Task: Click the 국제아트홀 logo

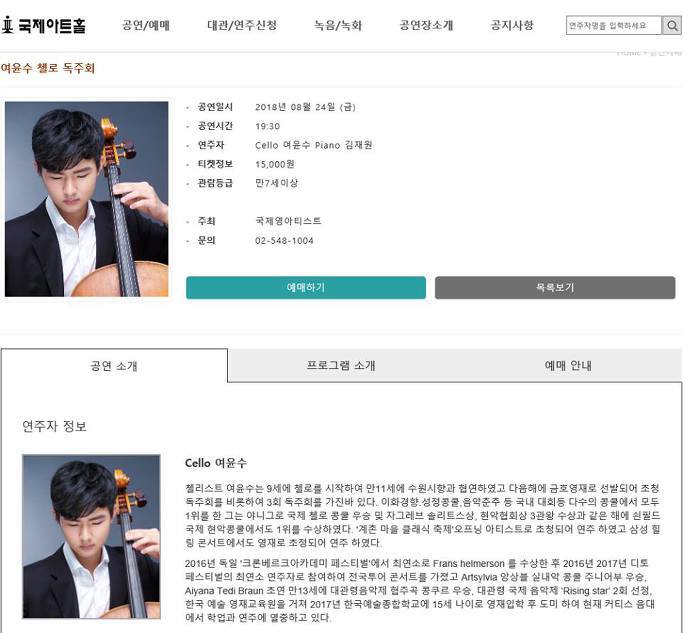Action: pos(43,25)
